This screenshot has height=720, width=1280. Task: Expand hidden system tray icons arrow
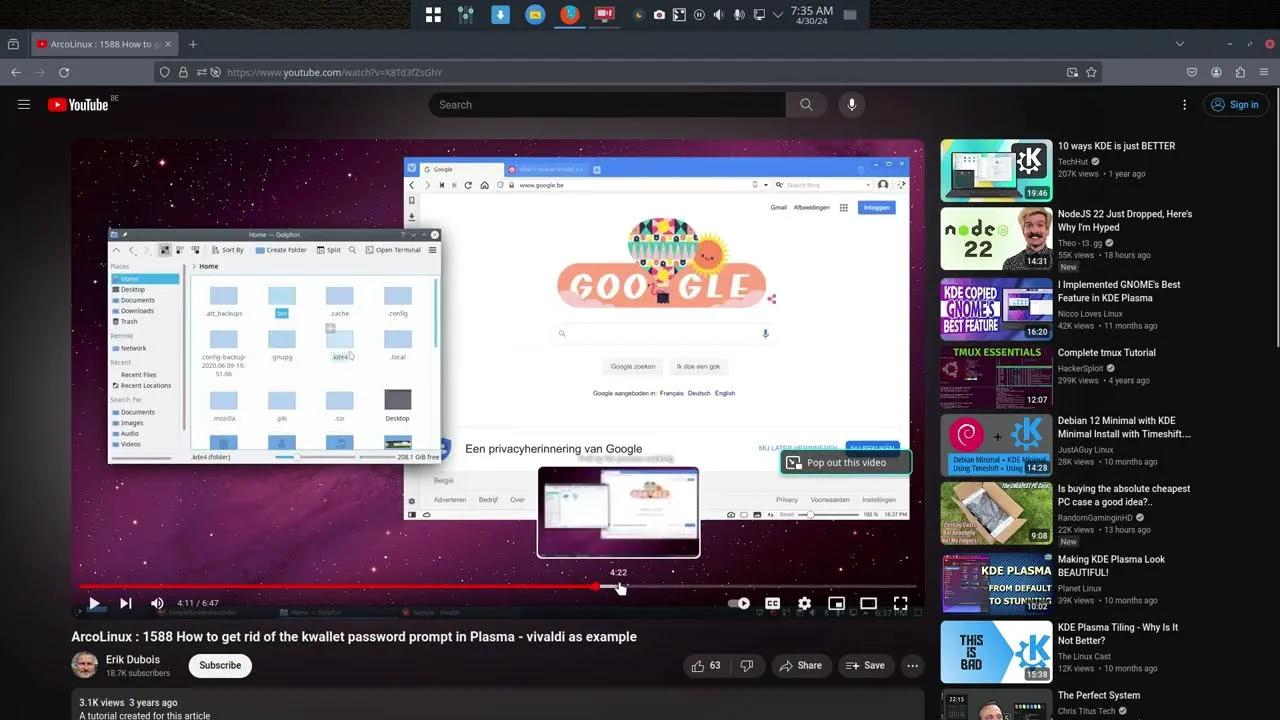point(777,14)
